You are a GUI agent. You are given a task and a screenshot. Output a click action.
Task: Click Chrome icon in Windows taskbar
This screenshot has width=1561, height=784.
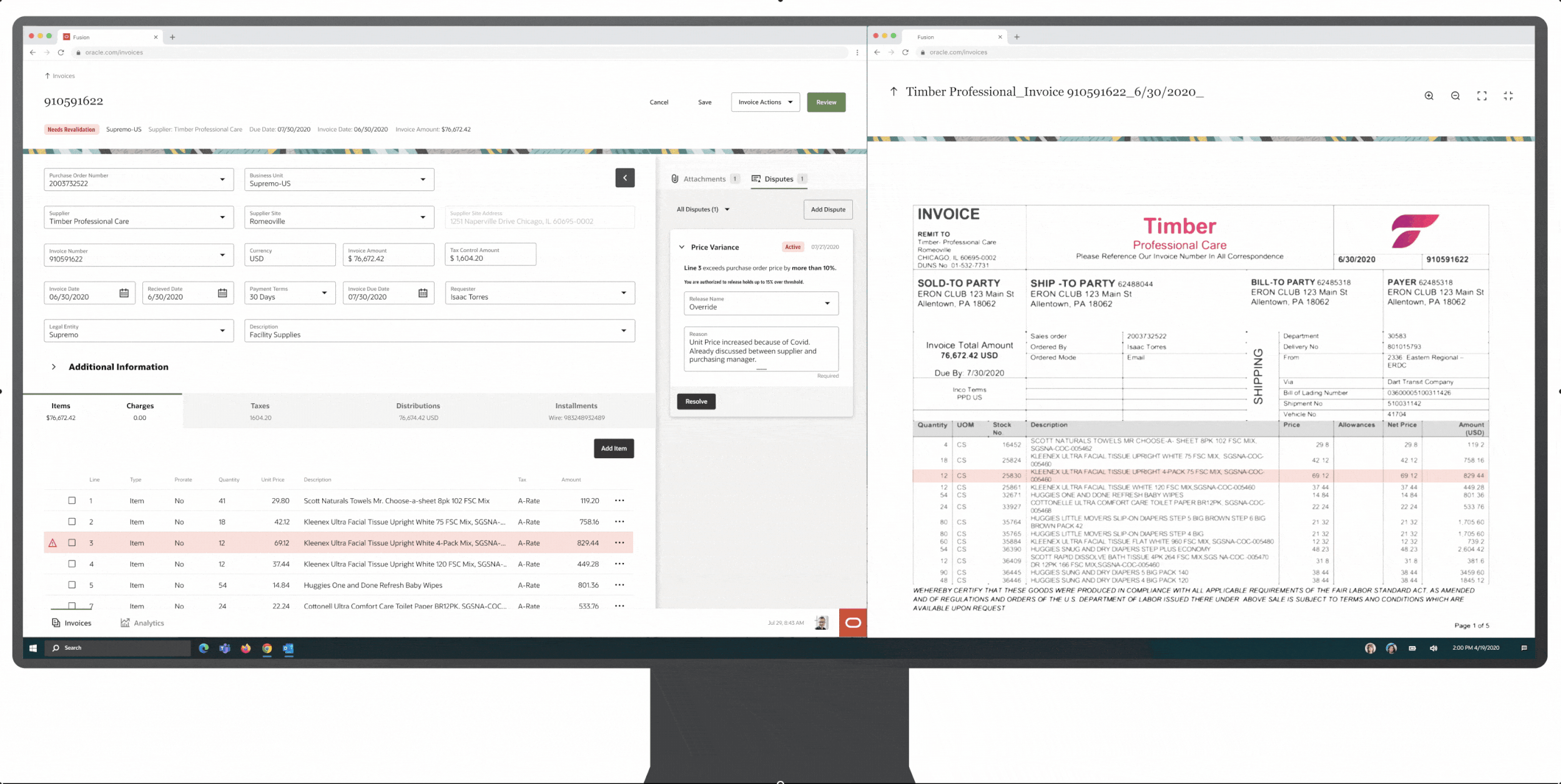click(x=267, y=649)
